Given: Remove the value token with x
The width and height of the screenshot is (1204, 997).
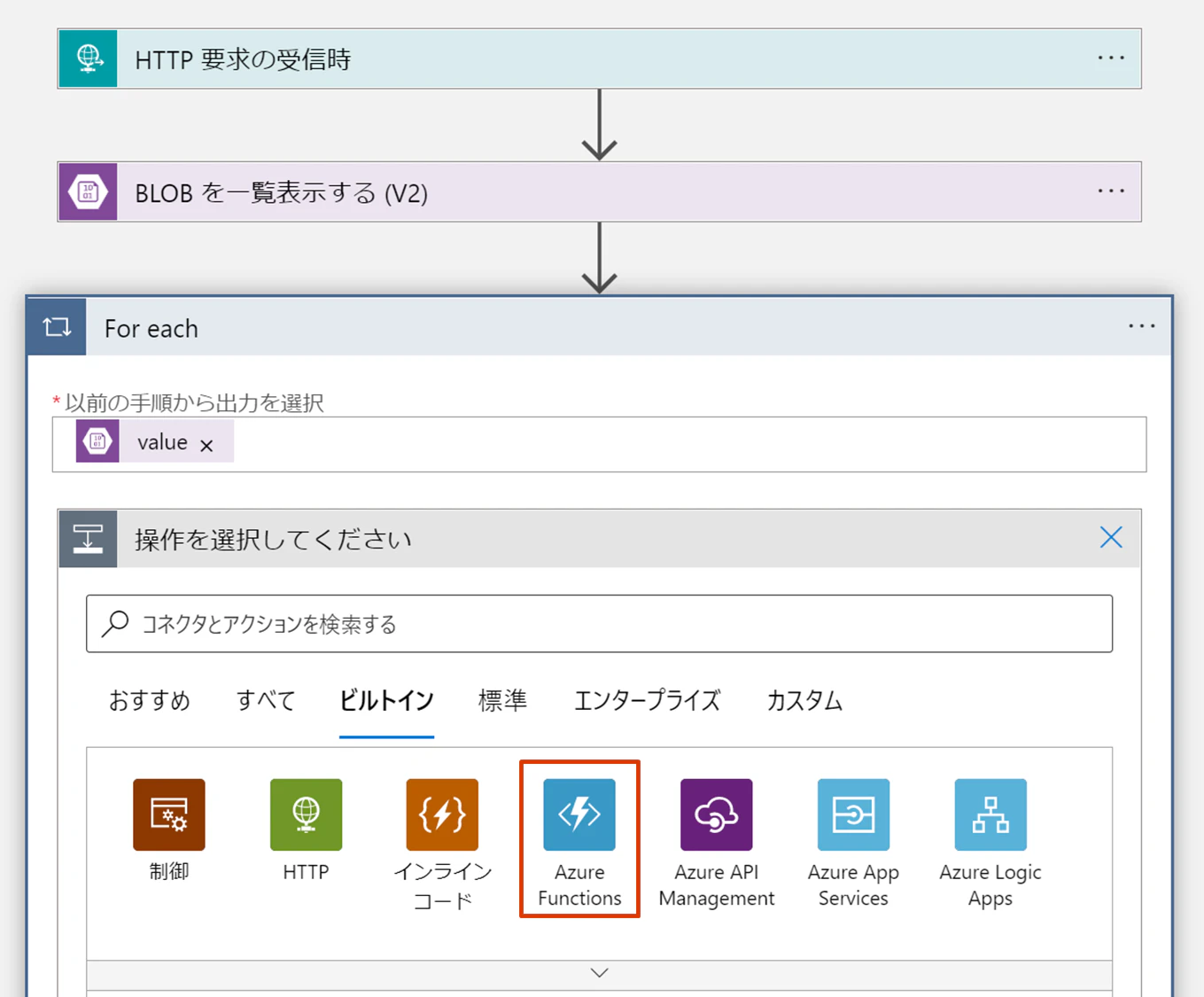Looking at the screenshot, I should click(x=206, y=445).
